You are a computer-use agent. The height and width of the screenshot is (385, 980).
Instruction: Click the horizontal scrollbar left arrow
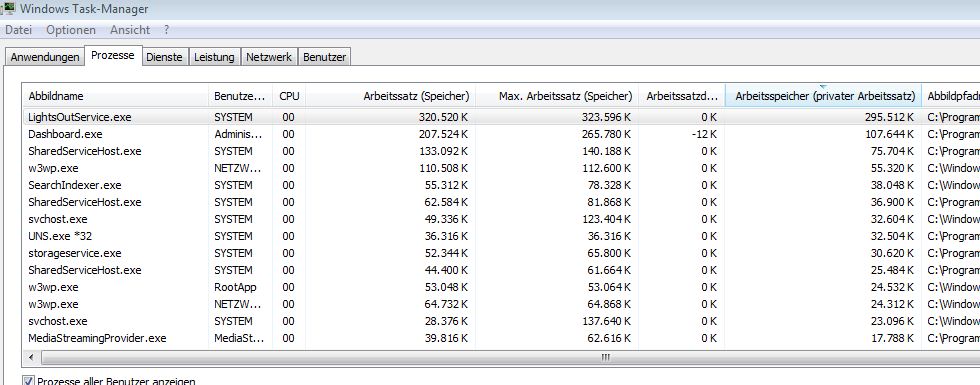point(30,358)
